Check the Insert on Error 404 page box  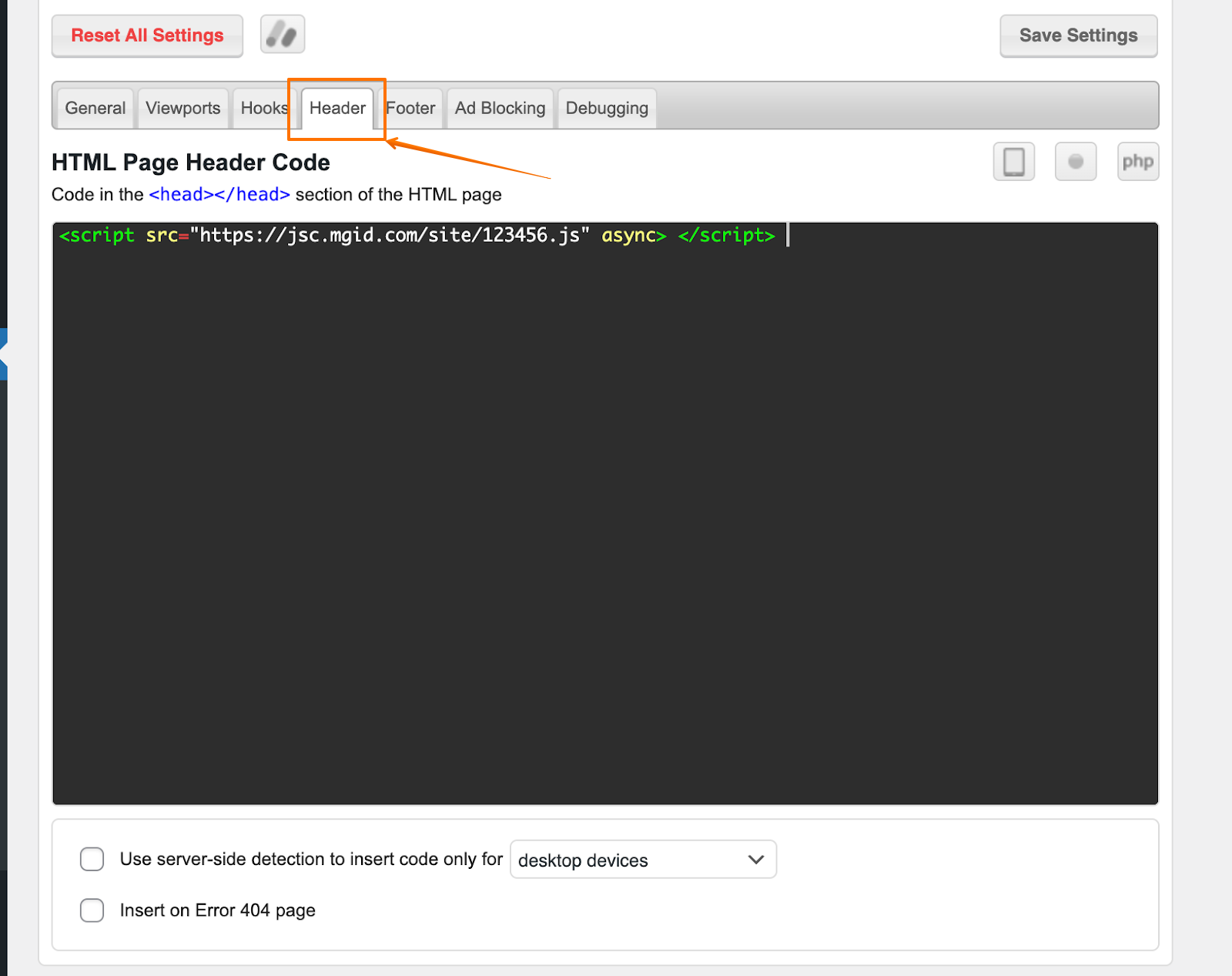click(92, 910)
